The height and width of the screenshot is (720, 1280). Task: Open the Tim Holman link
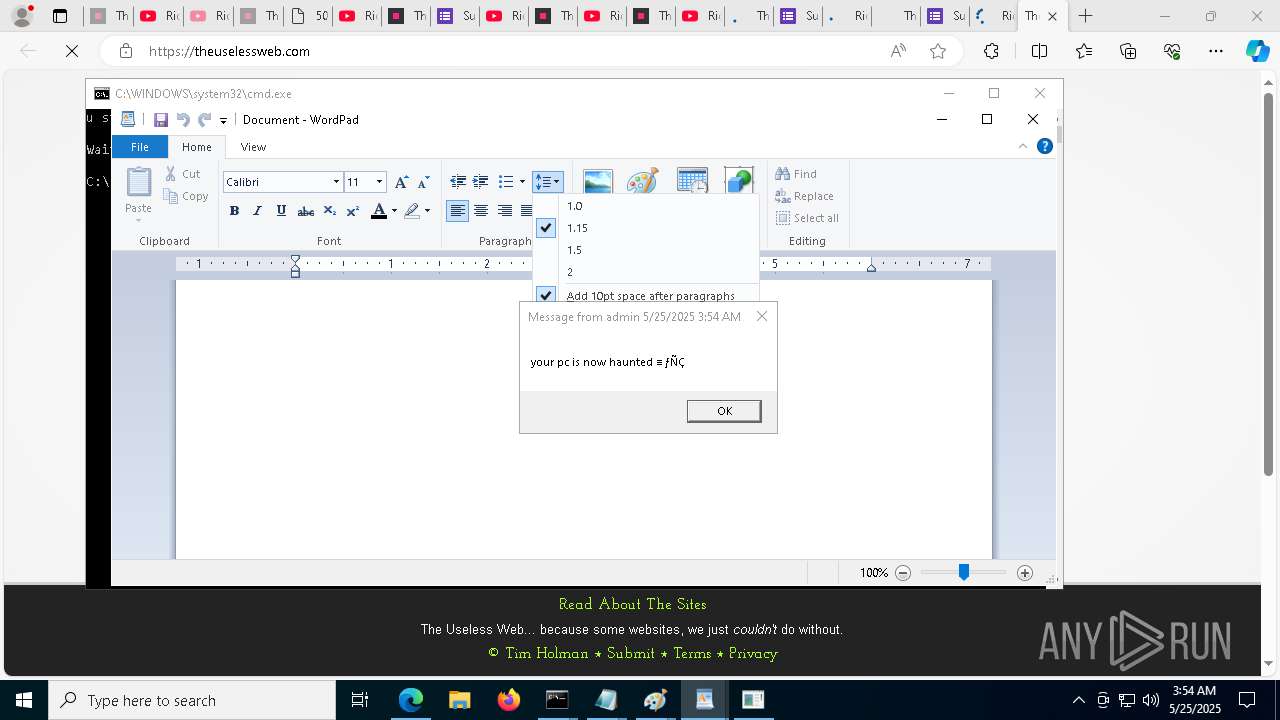(547, 653)
